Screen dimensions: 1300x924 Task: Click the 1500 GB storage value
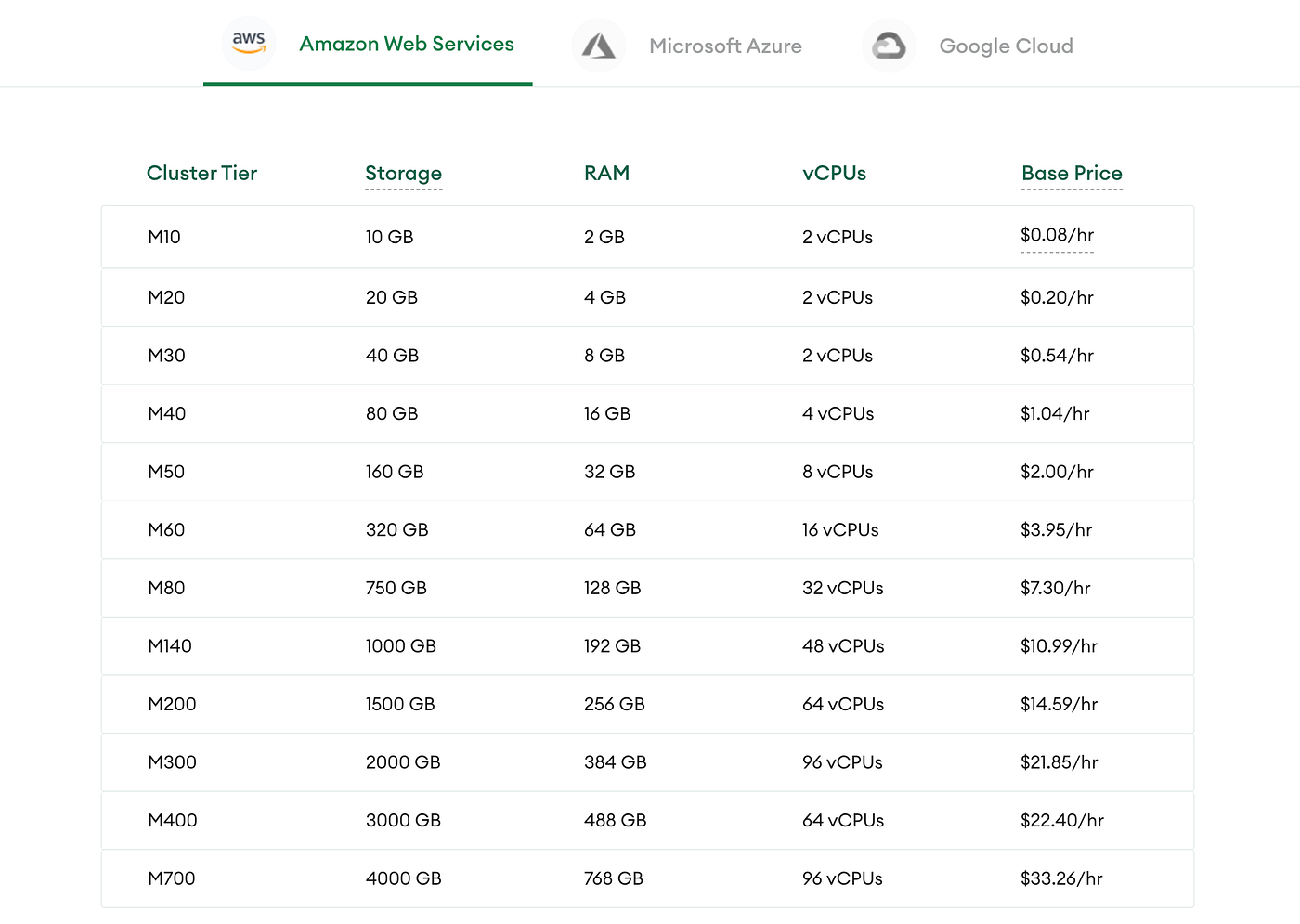(x=400, y=704)
